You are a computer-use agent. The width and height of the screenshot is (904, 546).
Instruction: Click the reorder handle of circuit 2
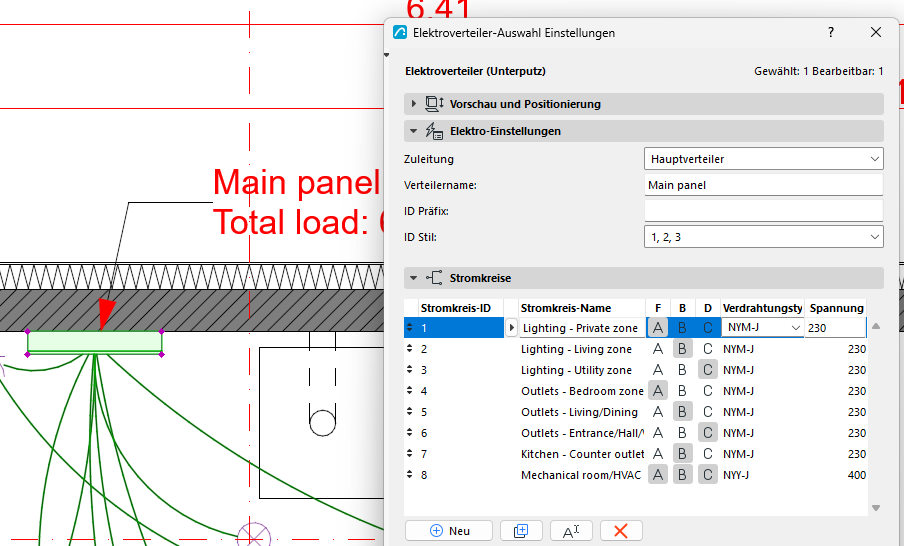click(409, 348)
